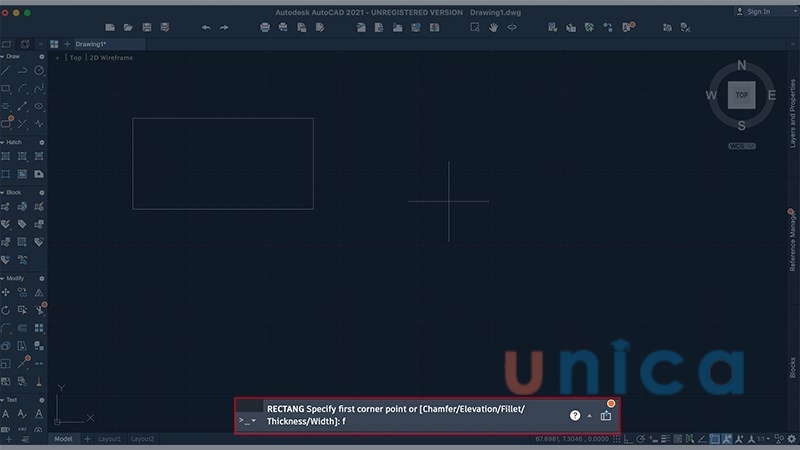Expand command history with up arrow
The image size is (800, 450).
click(589, 415)
